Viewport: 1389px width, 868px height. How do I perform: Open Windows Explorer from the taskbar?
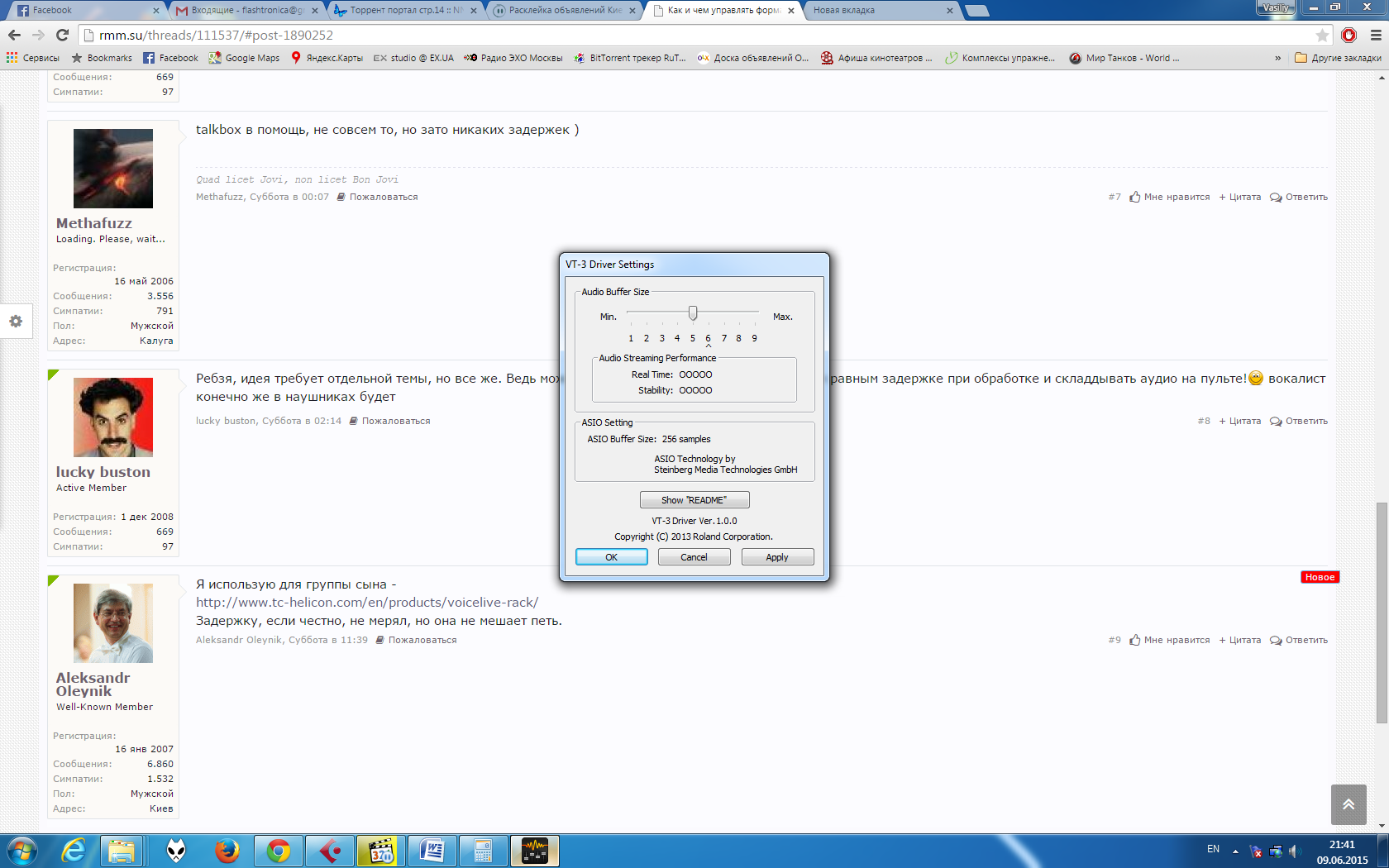pyautogui.click(x=122, y=851)
